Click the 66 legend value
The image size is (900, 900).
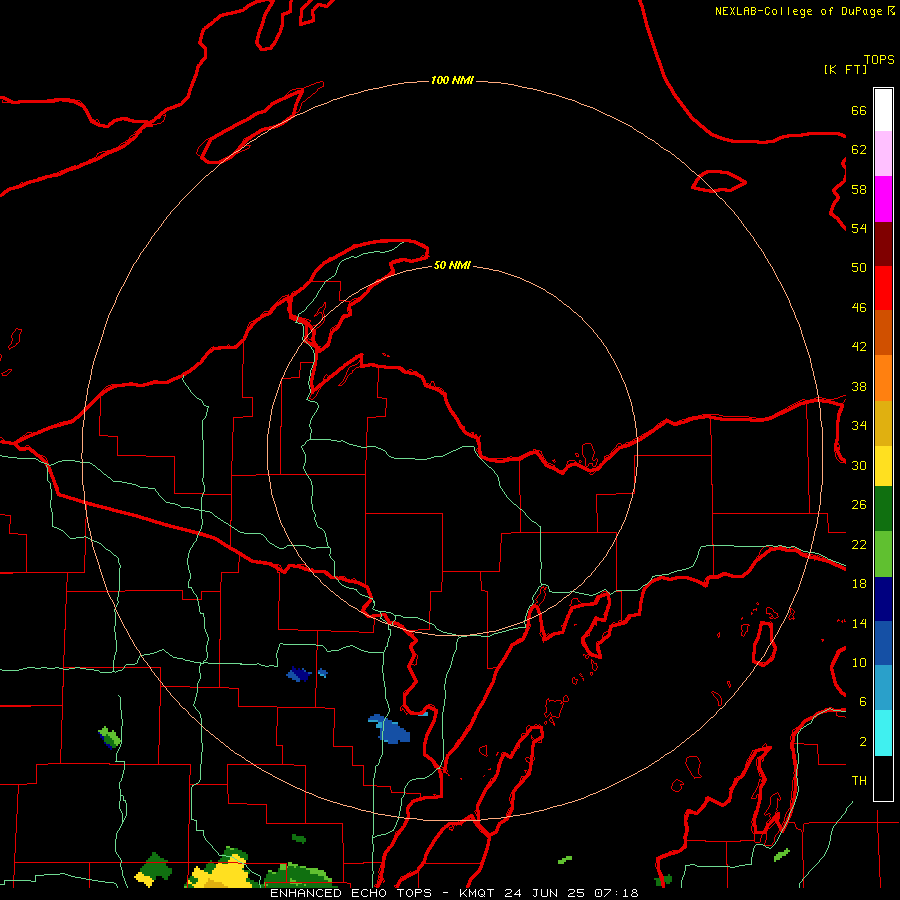point(859,111)
